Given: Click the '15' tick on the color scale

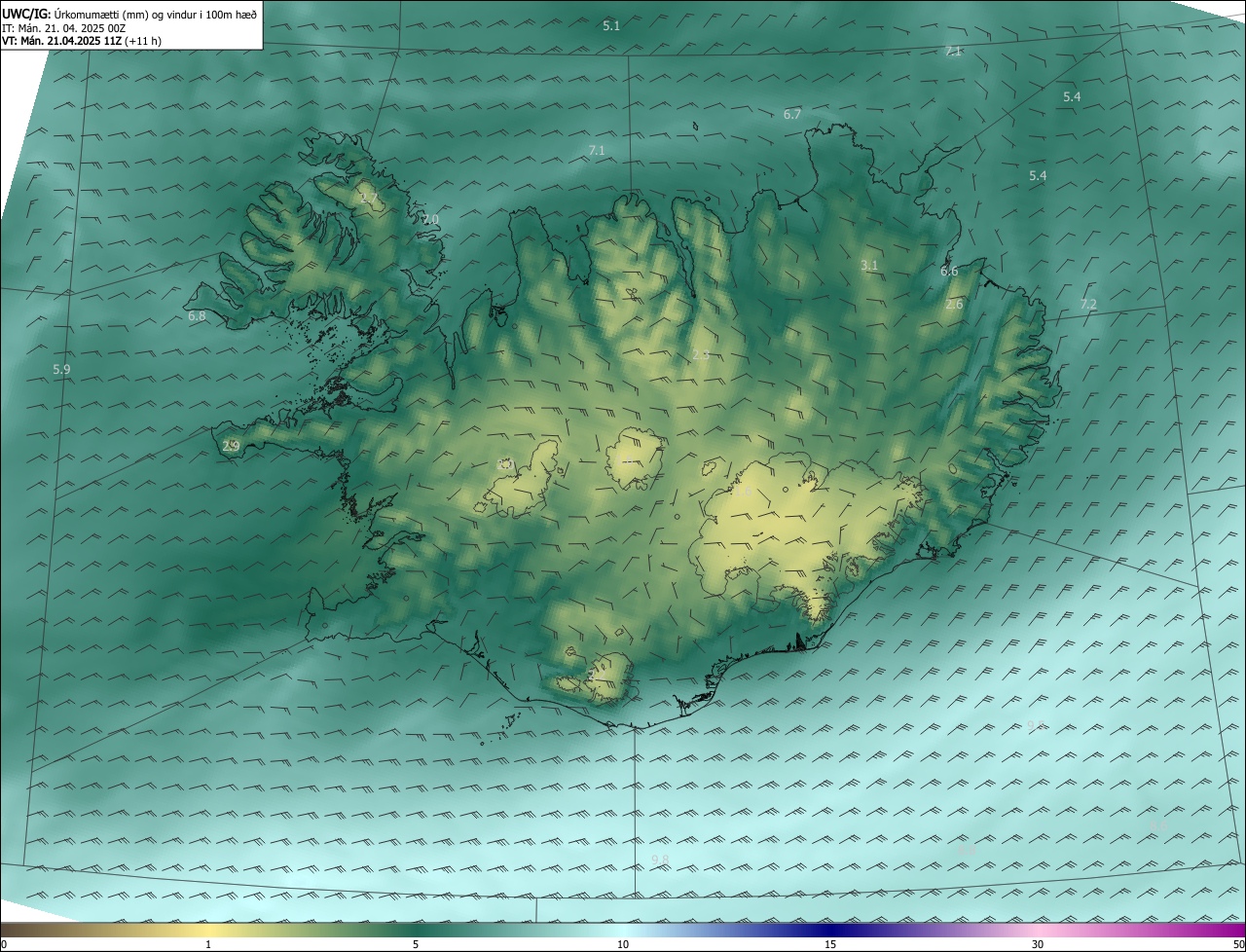Looking at the screenshot, I should pyautogui.click(x=830, y=945).
